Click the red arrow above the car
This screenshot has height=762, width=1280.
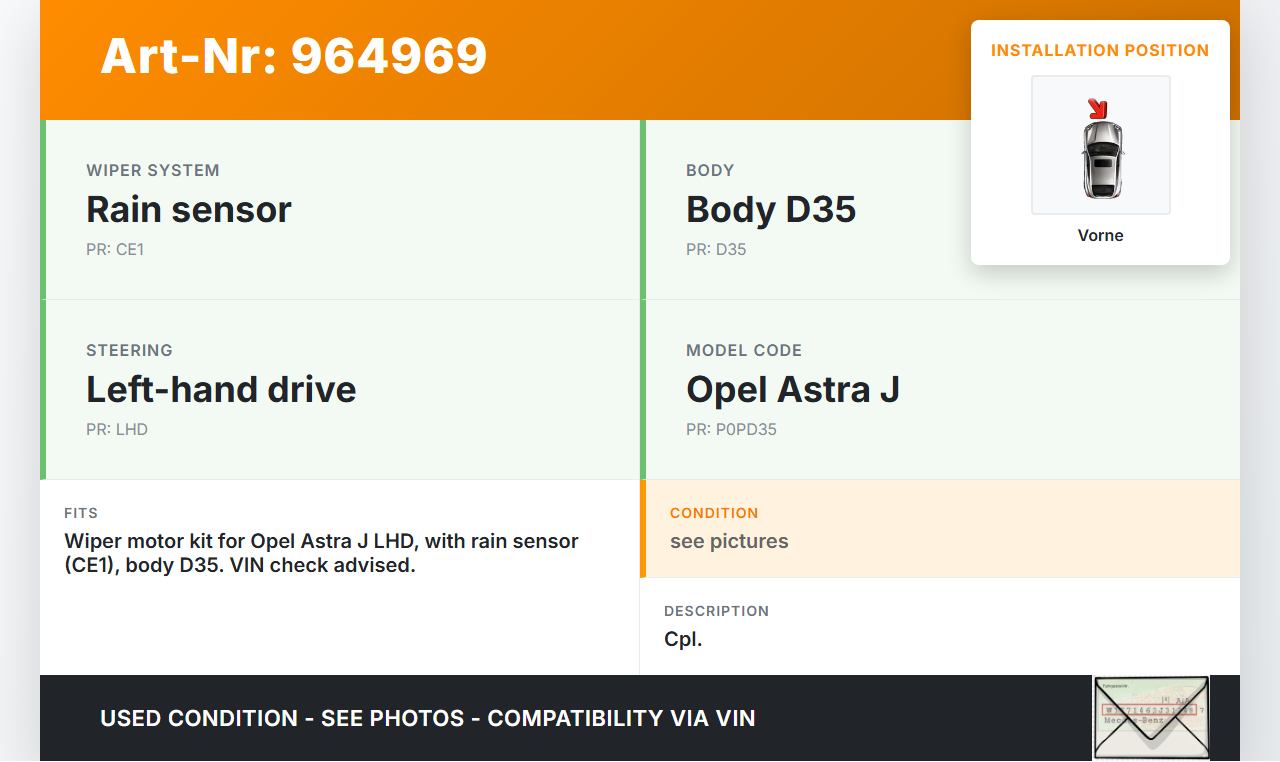[x=1097, y=107]
